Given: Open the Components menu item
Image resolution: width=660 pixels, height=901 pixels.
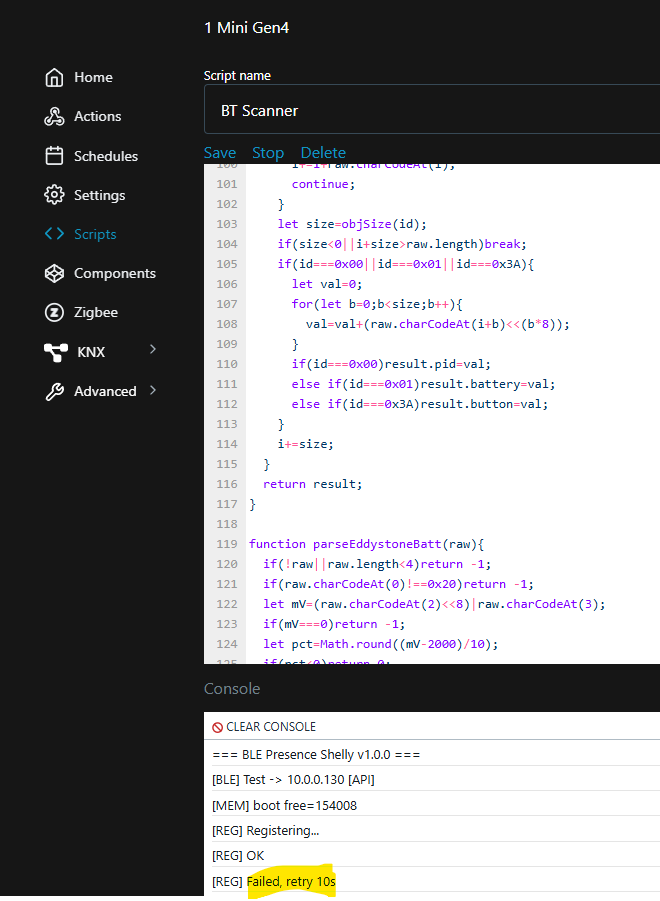Looking at the screenshot, I should pos(114,273).
